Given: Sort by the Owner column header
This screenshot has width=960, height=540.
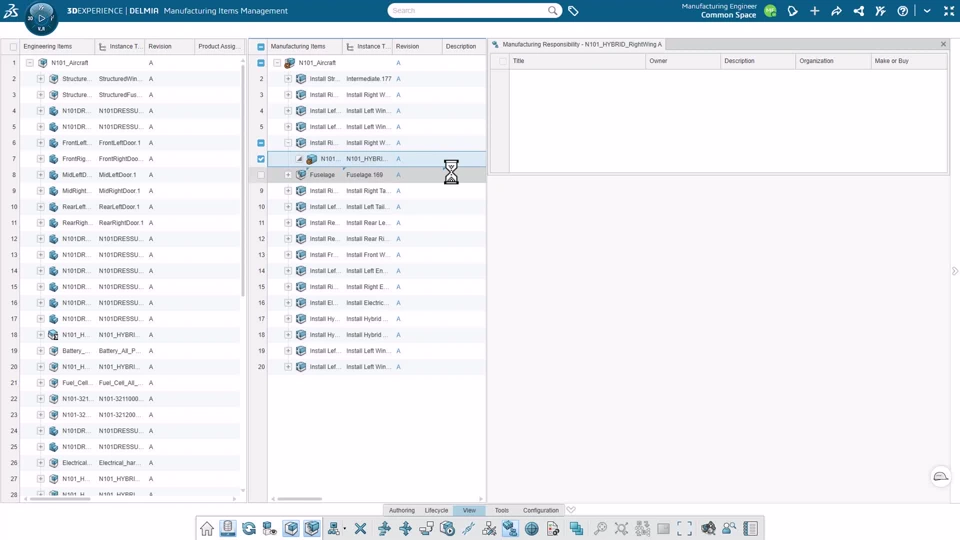Looking at the screenshot, I should [658, 61].
